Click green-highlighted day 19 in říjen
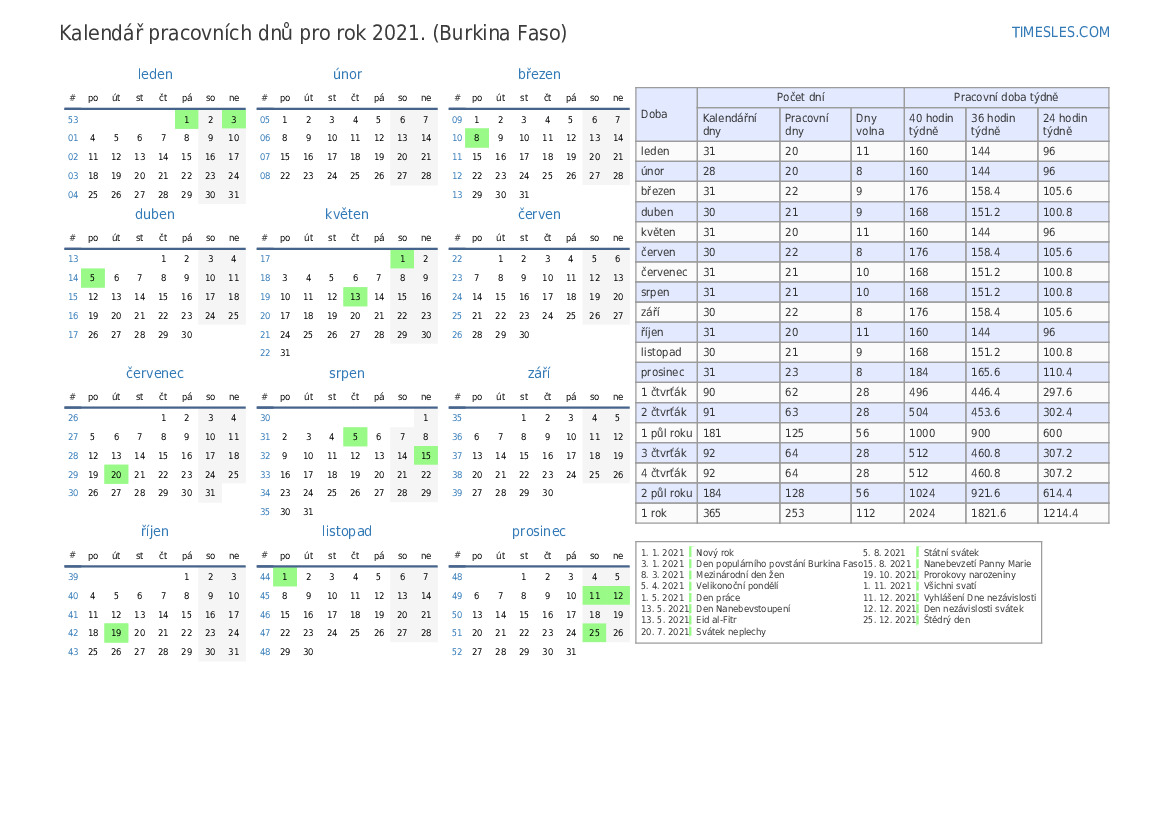The width and height of the screenshot is (1169, 827). click(116, 632)
